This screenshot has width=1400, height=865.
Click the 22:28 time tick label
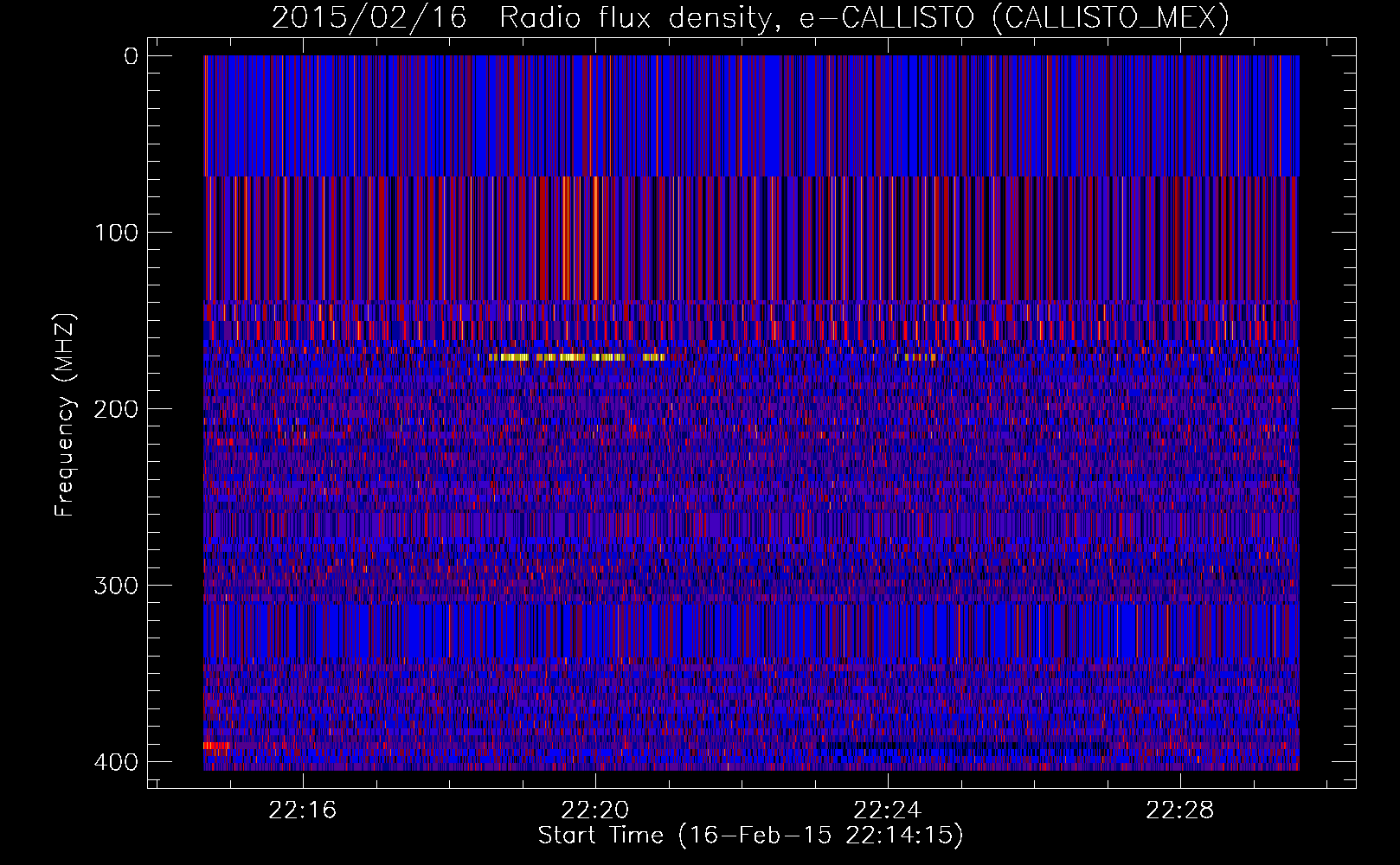pos(1180,811)
